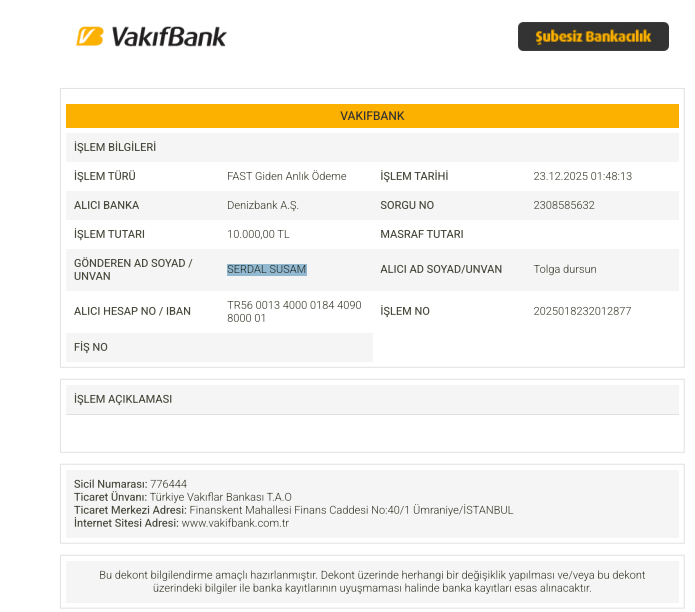Click the 'Bu dekont bilgilendirme' disclaimer text
Image resolution: width=695 pixels, height=612 pixels.
(x=372, y=581)
